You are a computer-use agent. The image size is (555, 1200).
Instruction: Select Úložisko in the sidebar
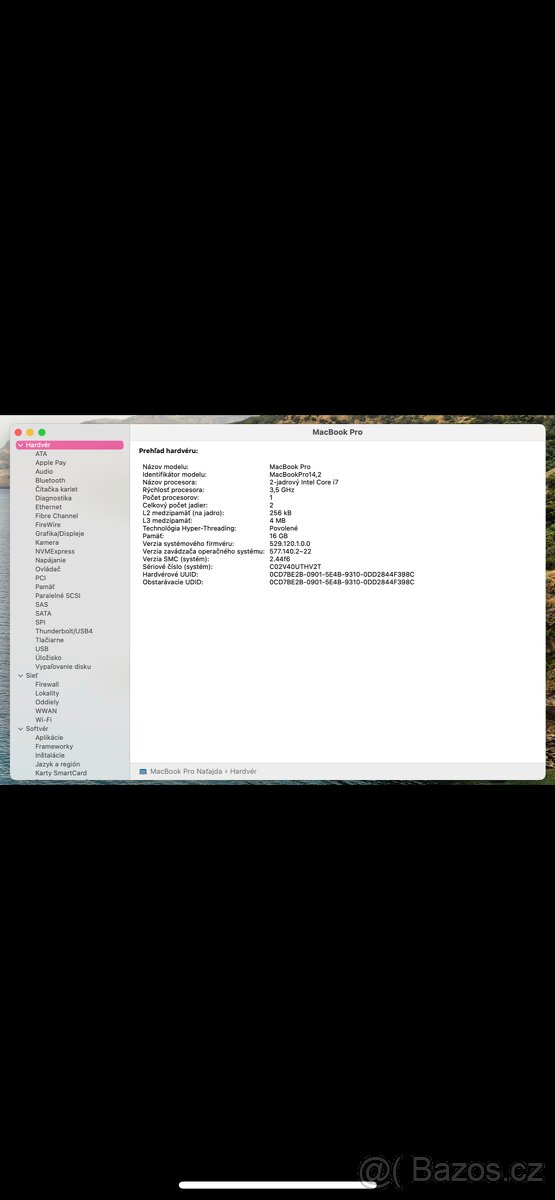click(x=48, y=658)
